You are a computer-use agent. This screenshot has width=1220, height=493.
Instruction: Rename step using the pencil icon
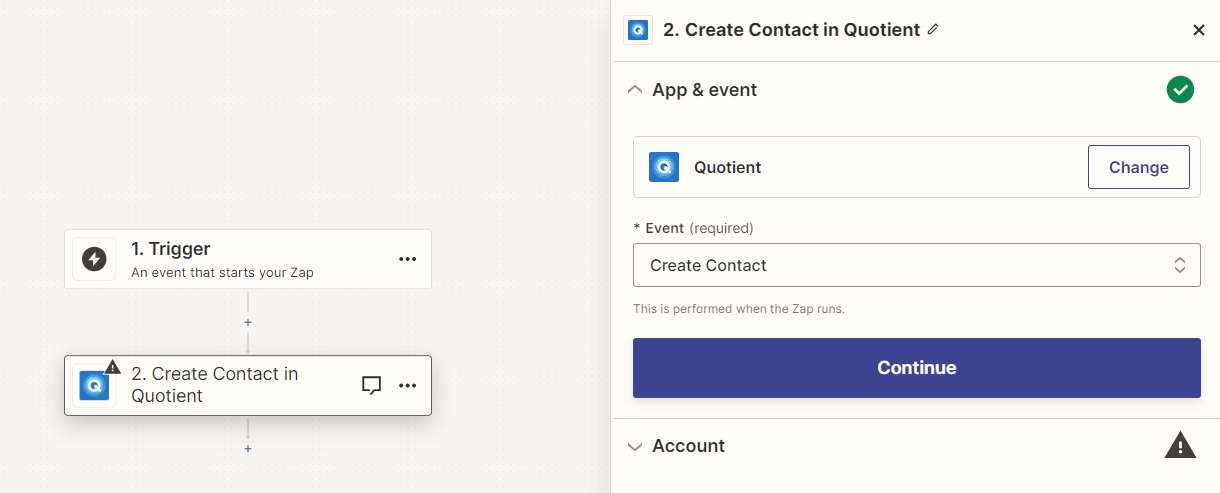(x=933, y=29)
